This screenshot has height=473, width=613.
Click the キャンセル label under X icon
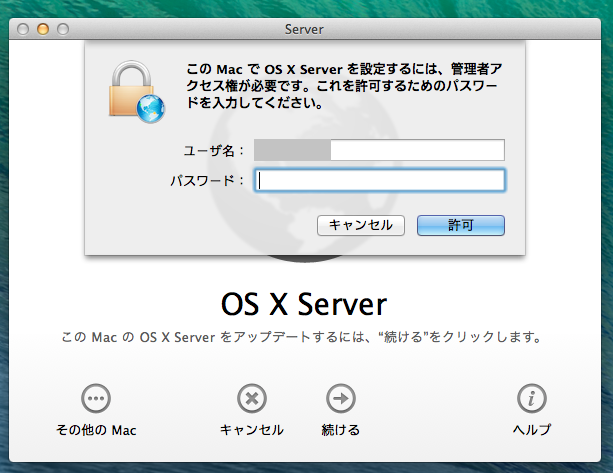[252, 430]
